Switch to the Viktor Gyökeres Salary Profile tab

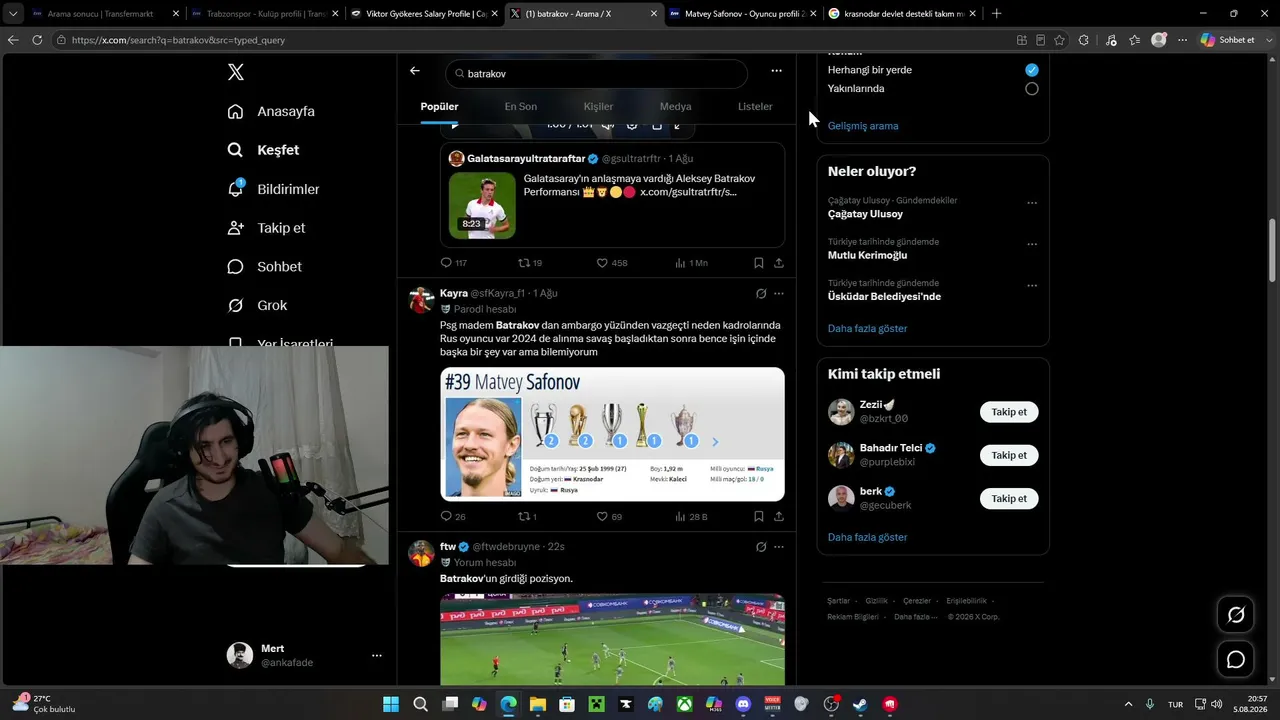pyautogui.click(x=423, y=14)
